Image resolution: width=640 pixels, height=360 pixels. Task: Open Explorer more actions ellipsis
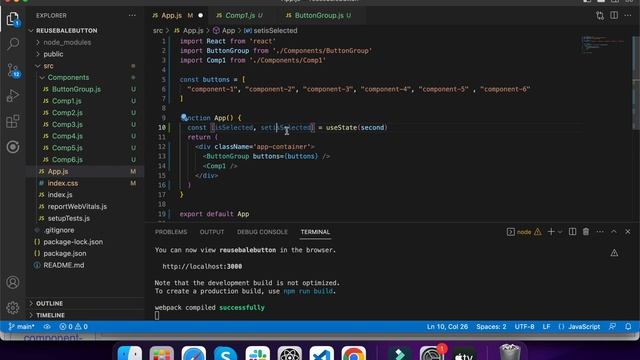coord(132,16)
